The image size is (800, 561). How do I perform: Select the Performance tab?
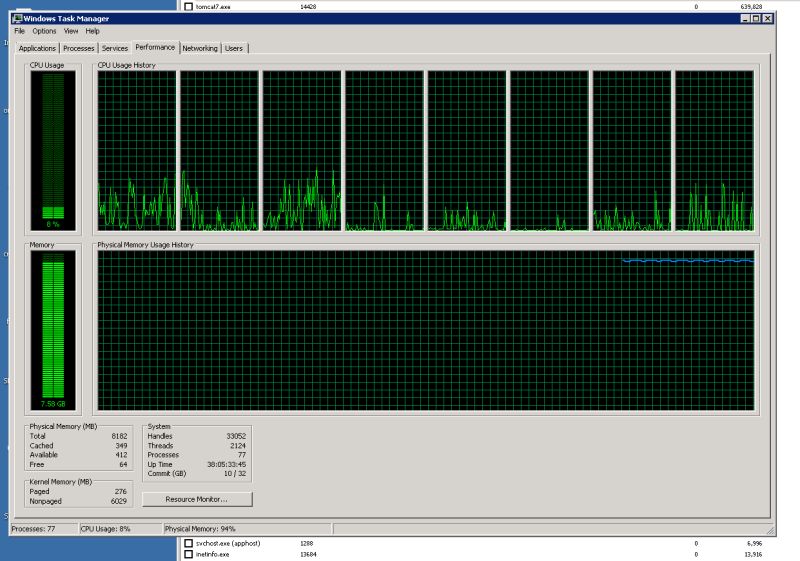(155, 47)
